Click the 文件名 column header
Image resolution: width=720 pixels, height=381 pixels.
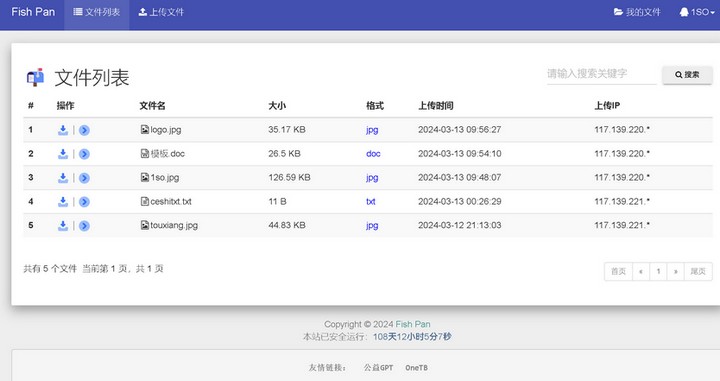pyautogui.click(x=152, y=106)
